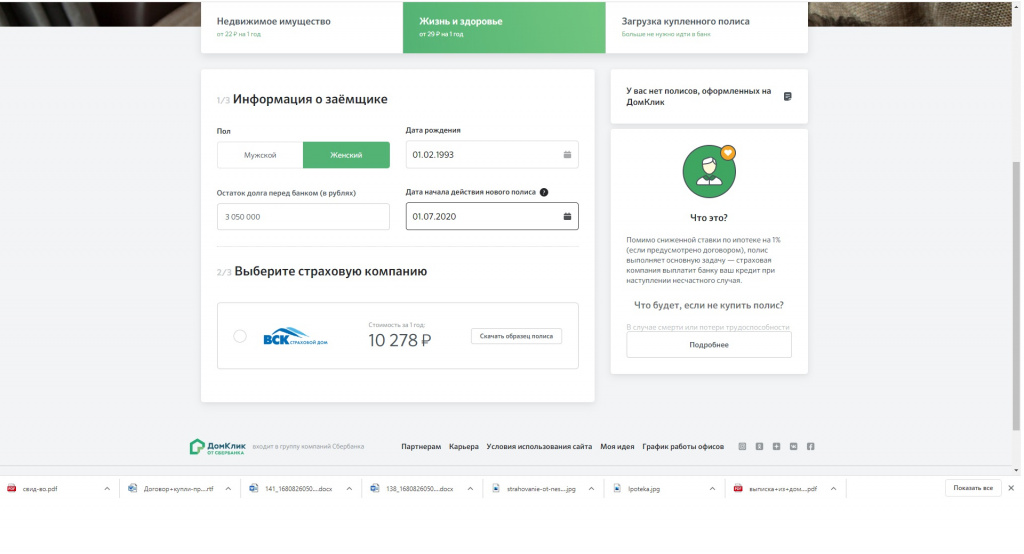Screen dimensions: 1024x554
Task: Open the strahovanie-ot-nes...jpg downloaded file
Action: tap(541, 489)
